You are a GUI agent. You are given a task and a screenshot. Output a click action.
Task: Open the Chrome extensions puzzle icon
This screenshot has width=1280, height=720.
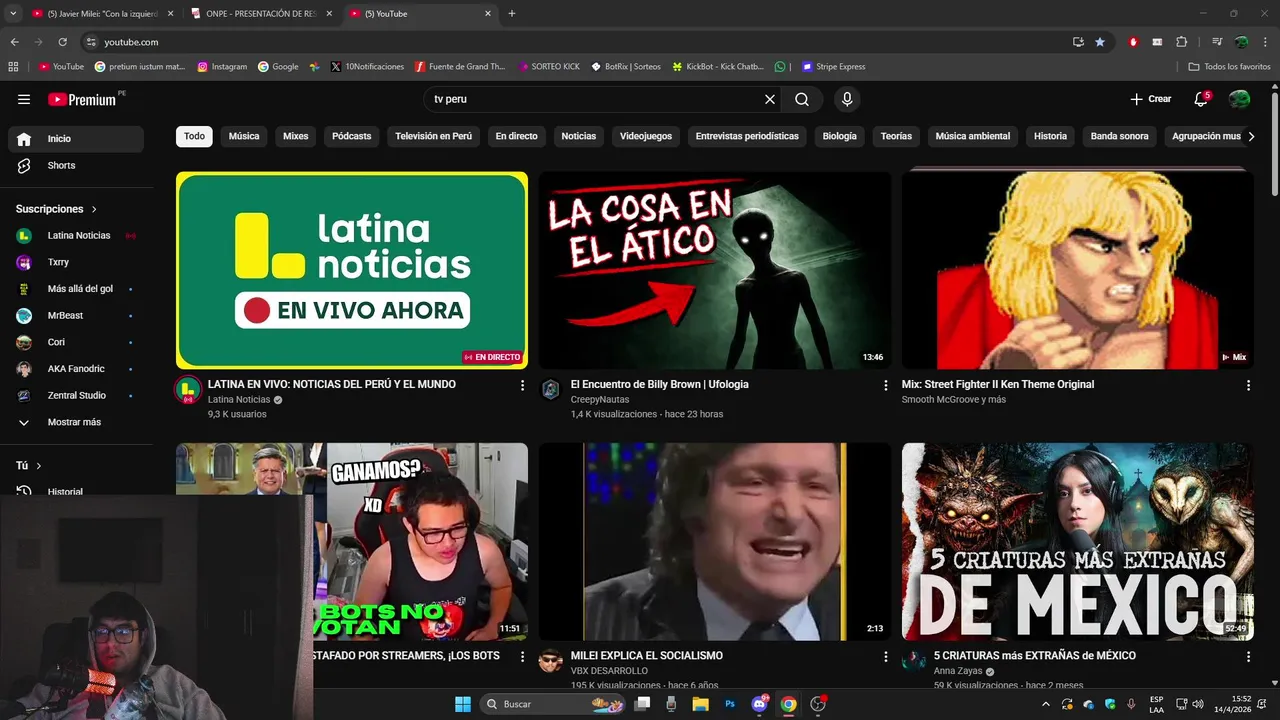click(1181, 42)
